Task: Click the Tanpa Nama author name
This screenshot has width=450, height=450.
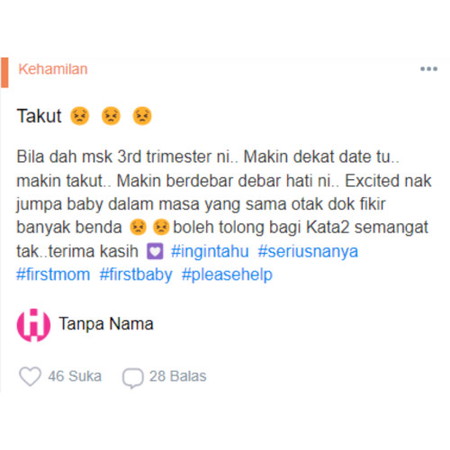Action: point(106,324)
